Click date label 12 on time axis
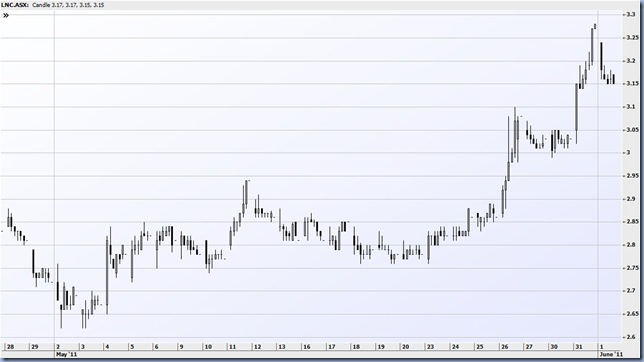Viewport: 644px width, 362px height. coord(257,347)
